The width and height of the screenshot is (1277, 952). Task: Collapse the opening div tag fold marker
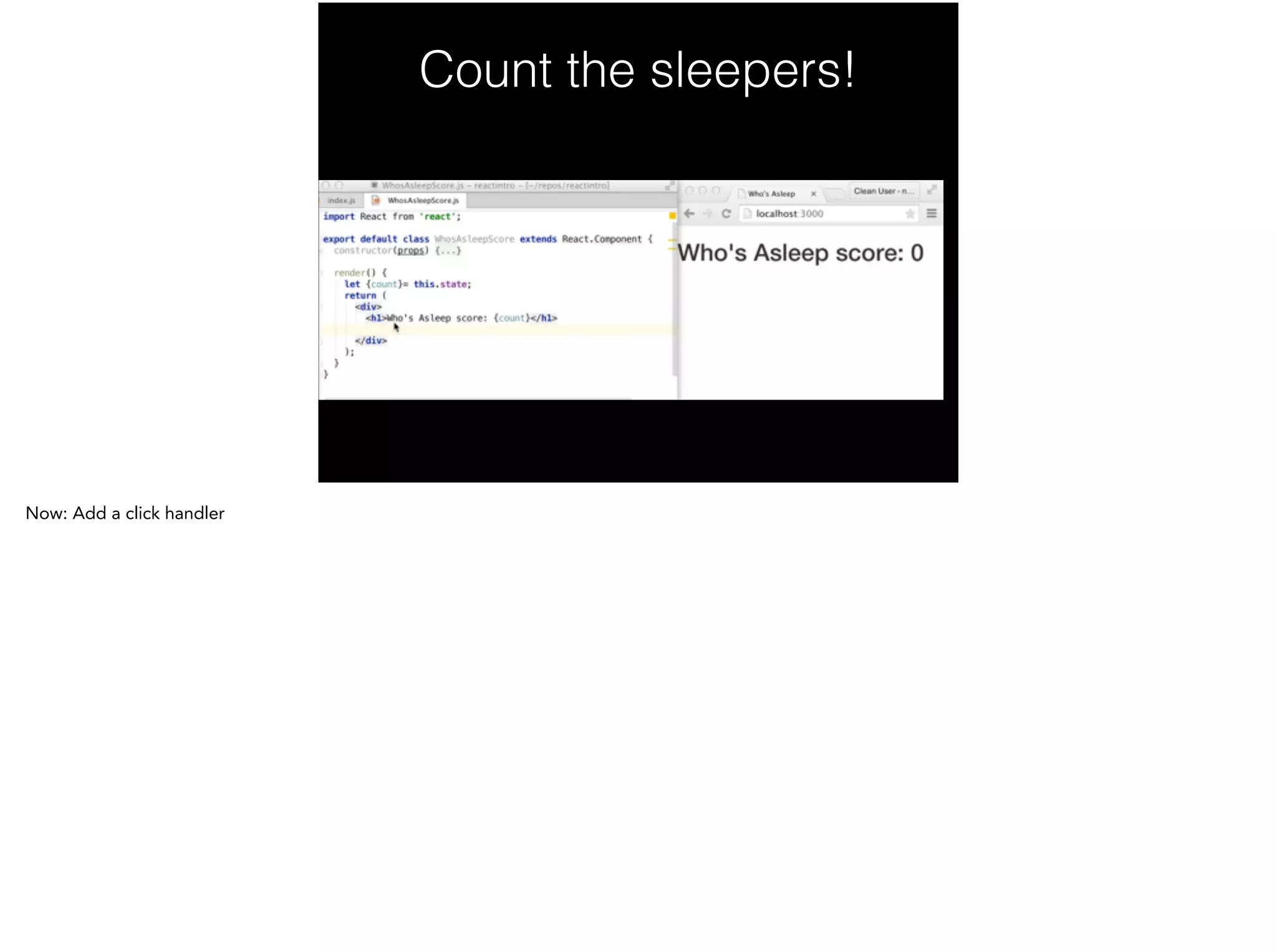(x=322, y=307)
